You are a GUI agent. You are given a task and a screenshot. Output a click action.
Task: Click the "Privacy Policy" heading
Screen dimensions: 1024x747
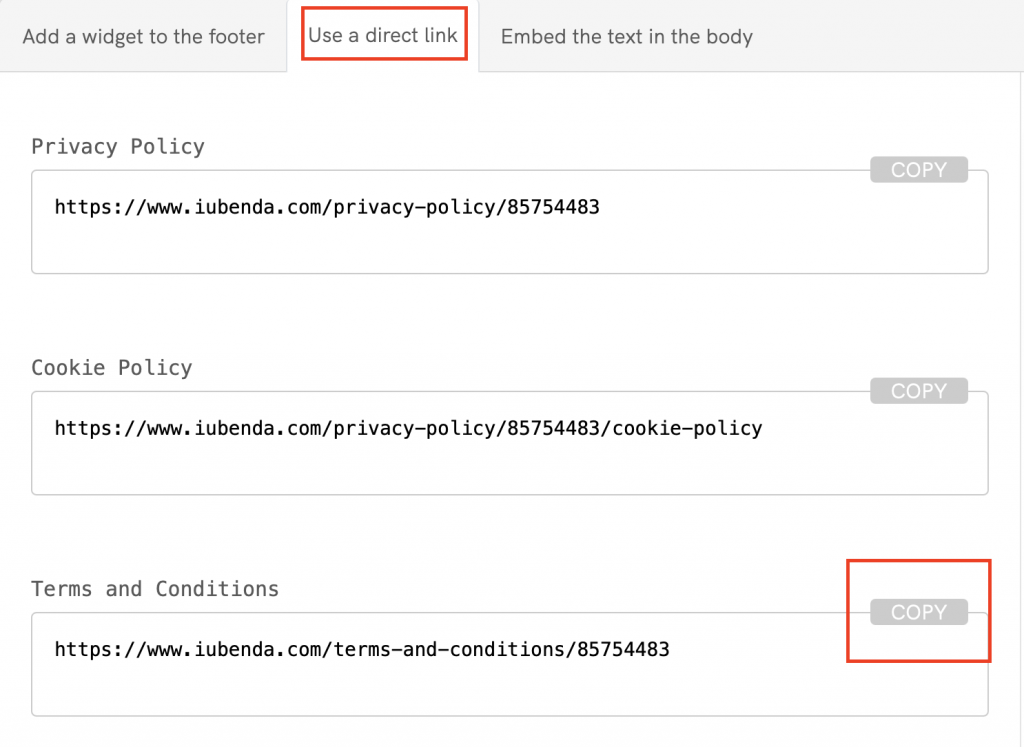click(x=117, y=146)
